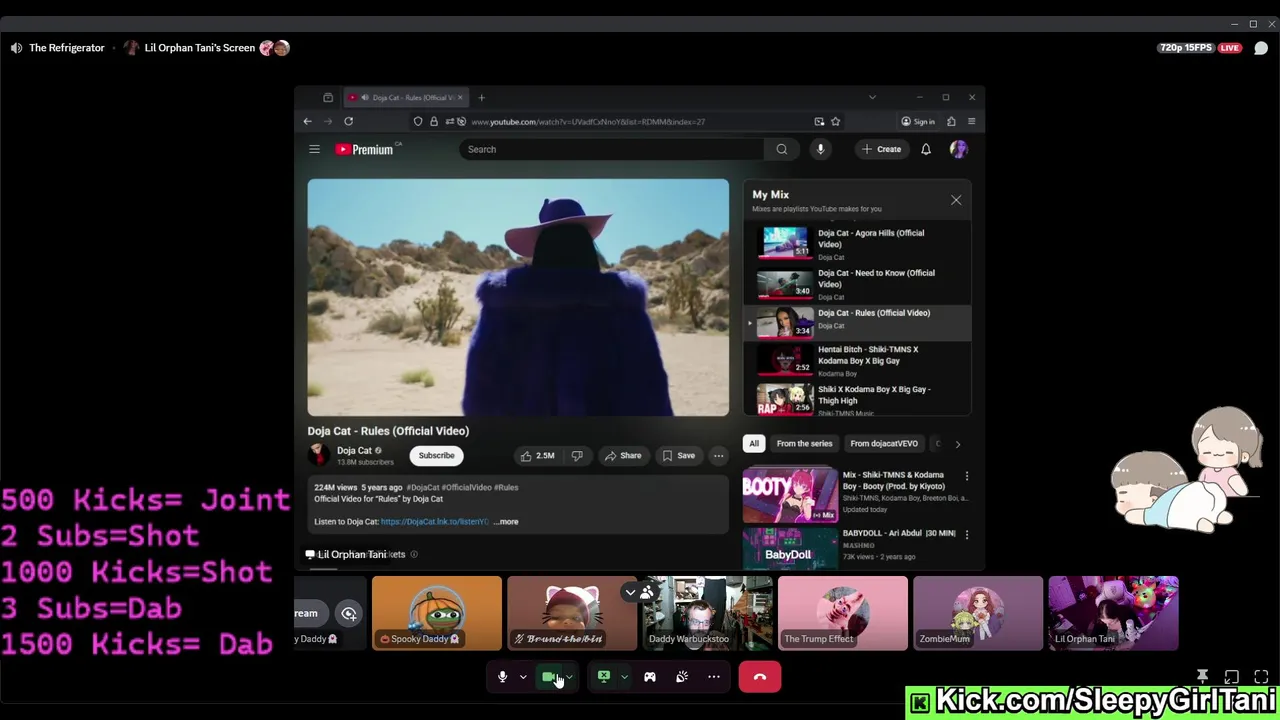Open the soundboard from call controls
Viewport: 1280px width, 720px height.
pos(682,677)
